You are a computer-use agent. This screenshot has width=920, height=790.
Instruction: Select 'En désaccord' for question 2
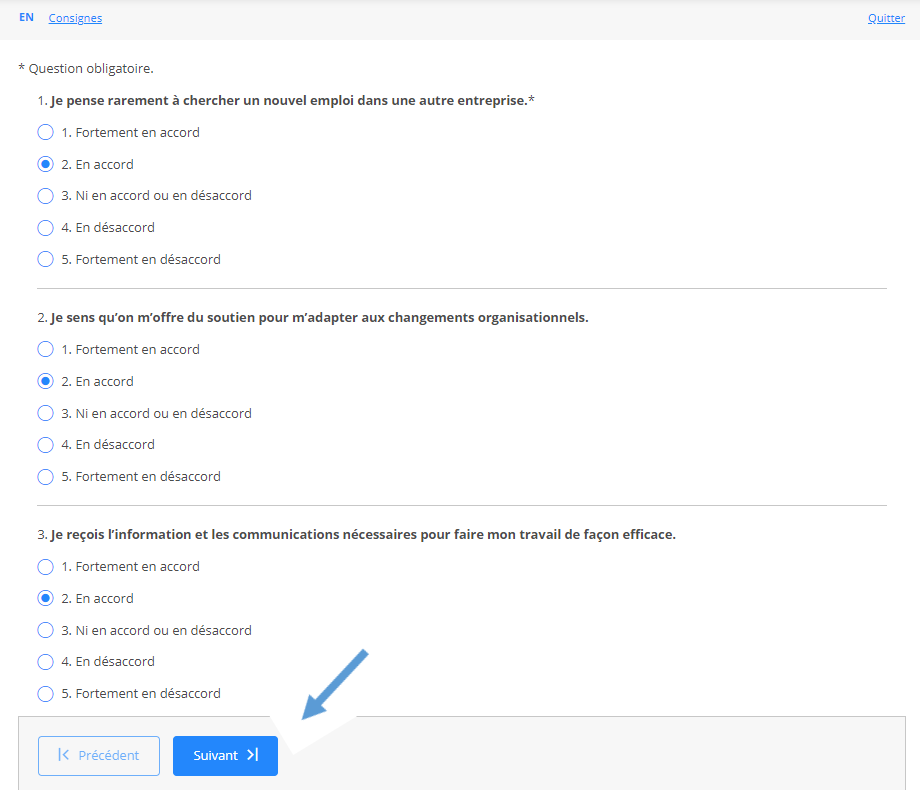(45, 445)
